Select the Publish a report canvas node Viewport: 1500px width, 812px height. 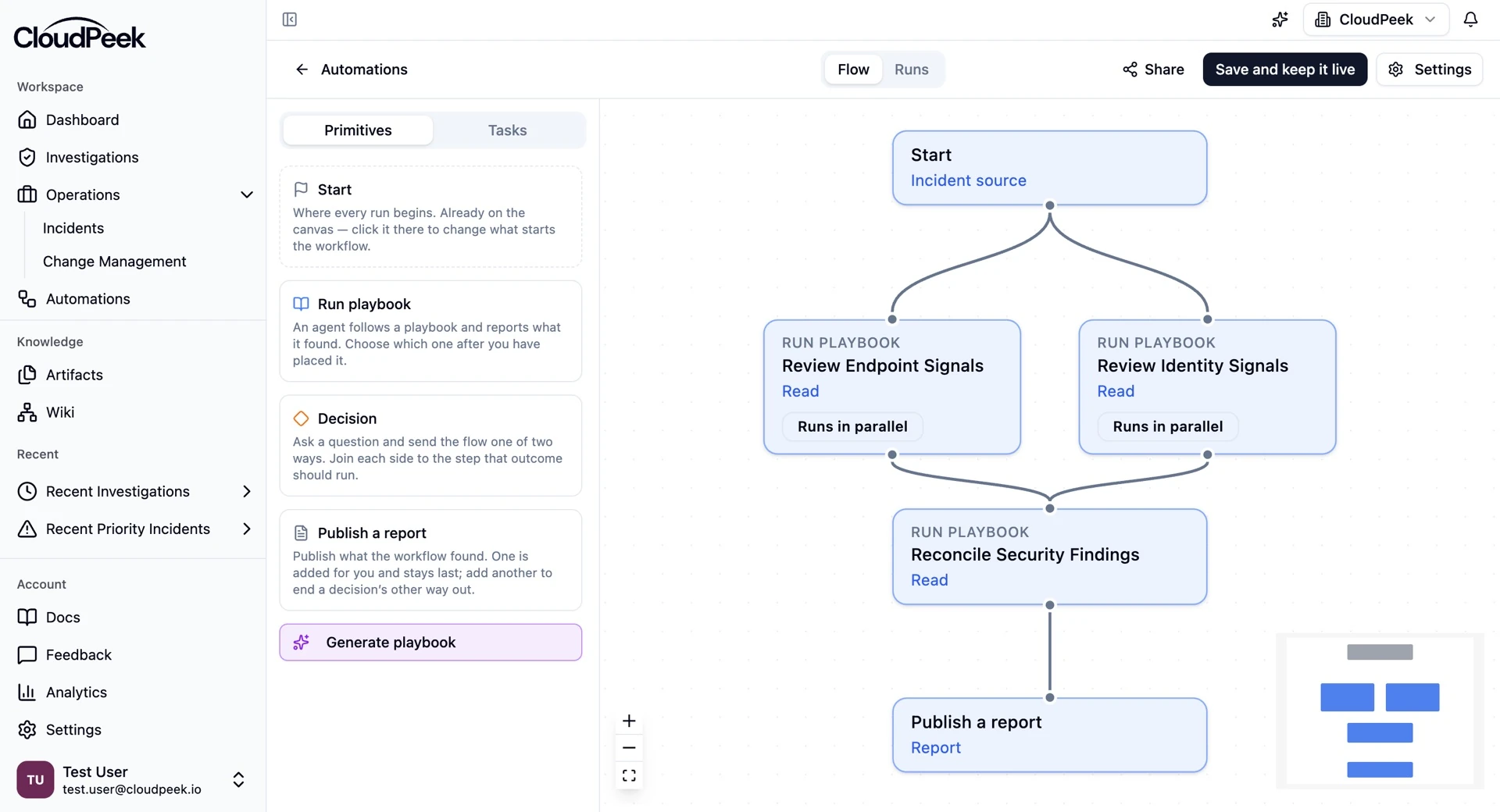pos(1049,735)
